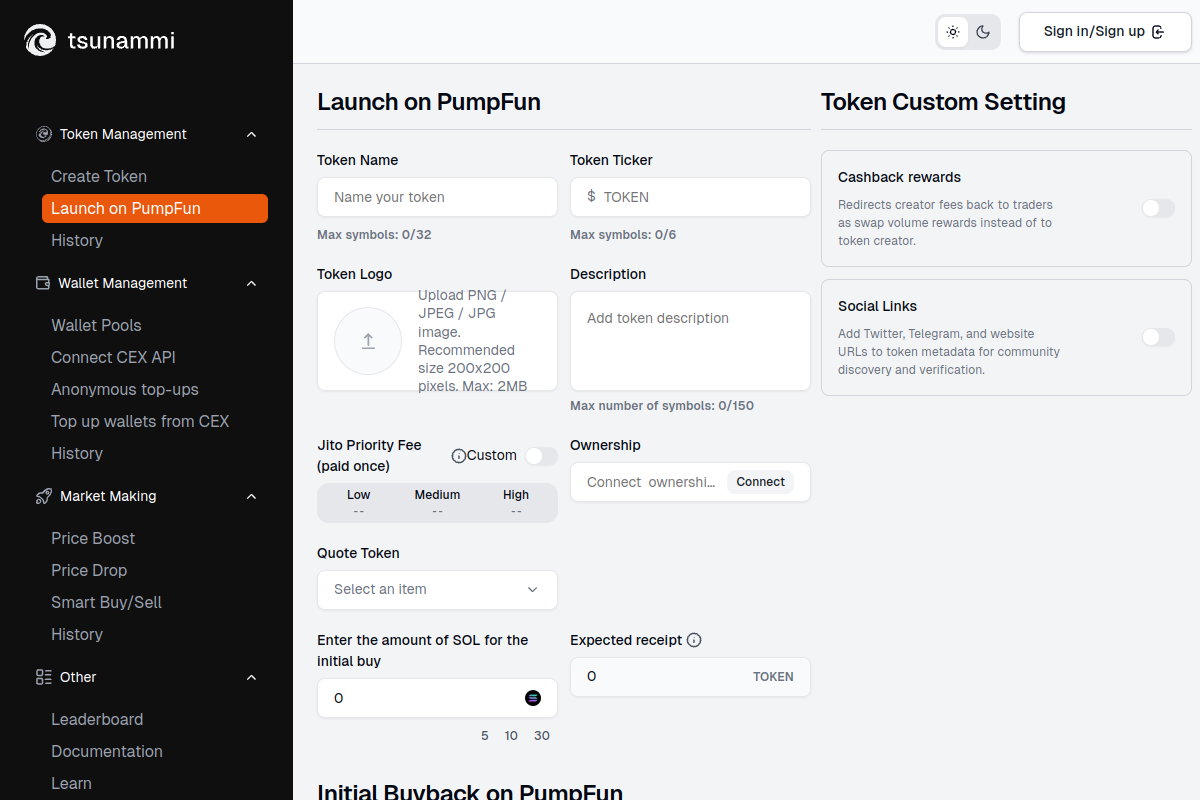Image resolution: width=1200 pixels, height=800 pixels.
Task: Enable Cashback rewards toggle
Action: click(1158, 208)
